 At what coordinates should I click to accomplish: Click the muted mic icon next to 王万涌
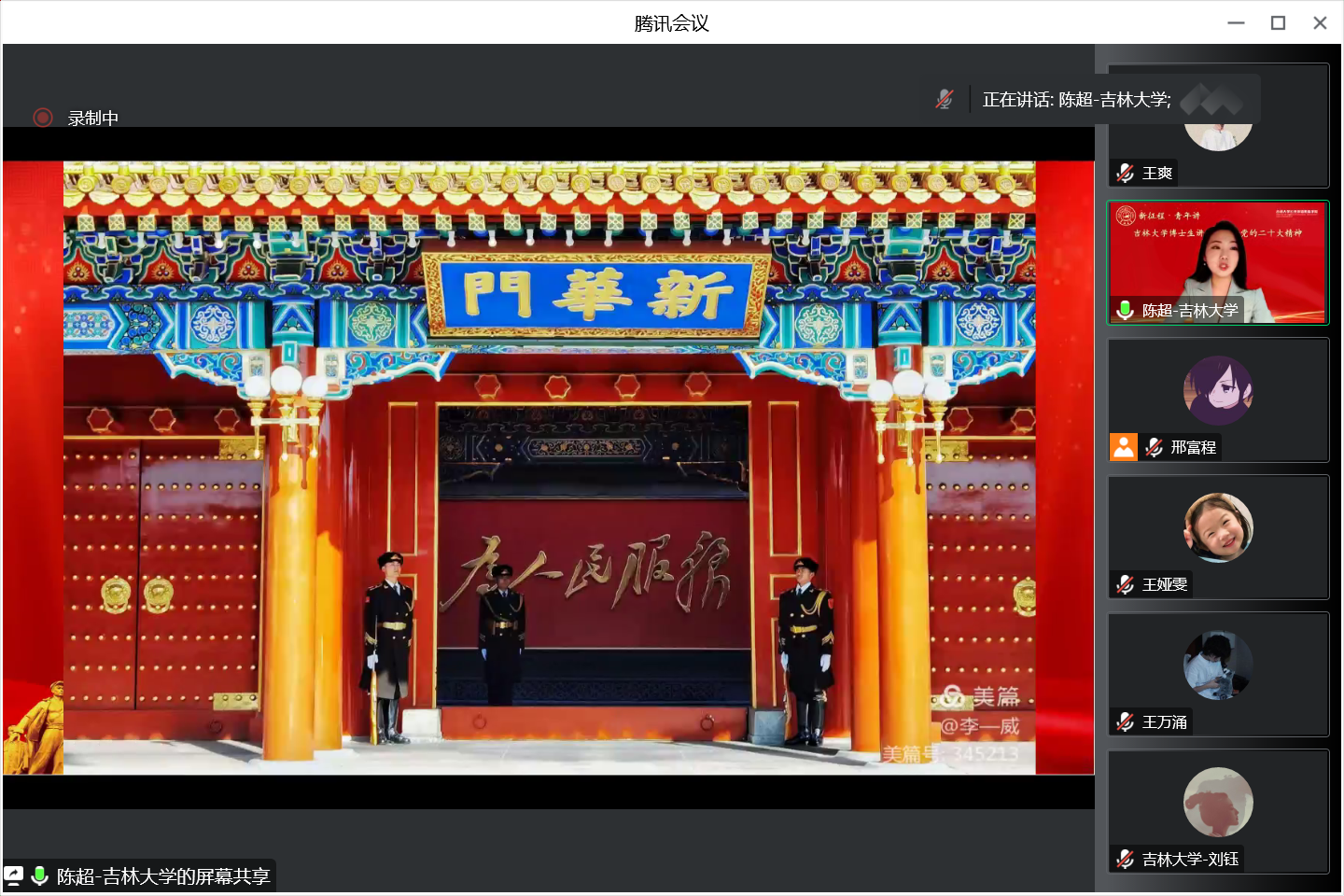[x=1126, y=721]
